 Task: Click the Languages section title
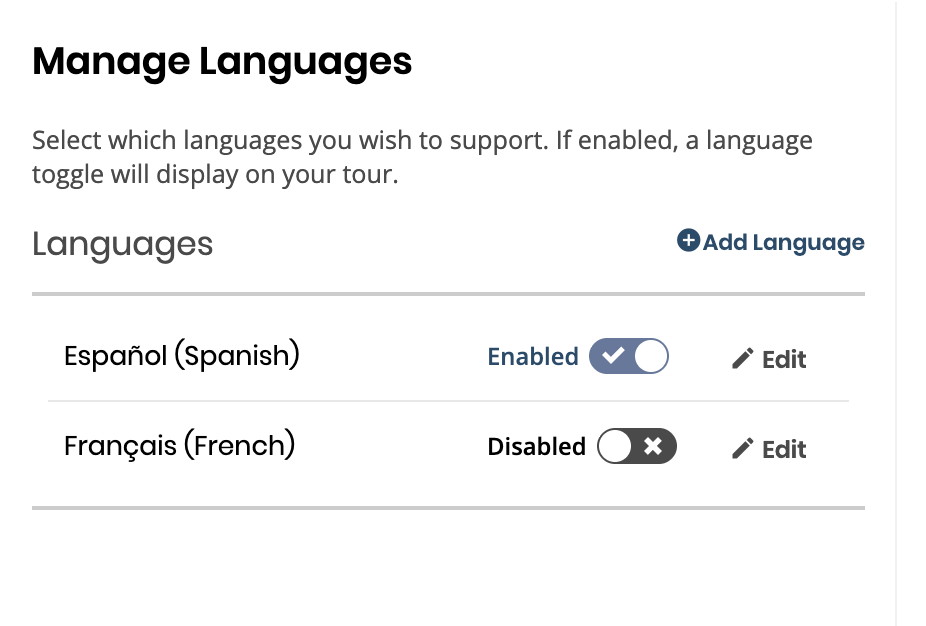coord(122,244)
